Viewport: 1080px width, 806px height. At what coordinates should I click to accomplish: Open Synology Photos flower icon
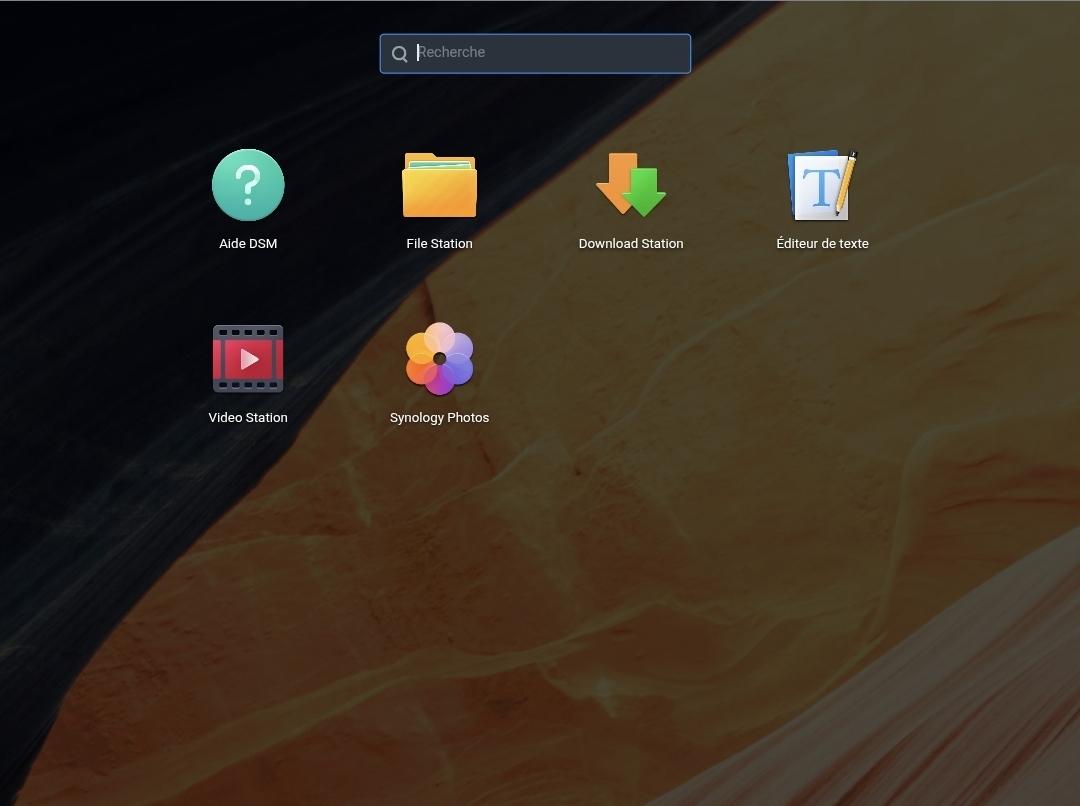coord(439,358)
